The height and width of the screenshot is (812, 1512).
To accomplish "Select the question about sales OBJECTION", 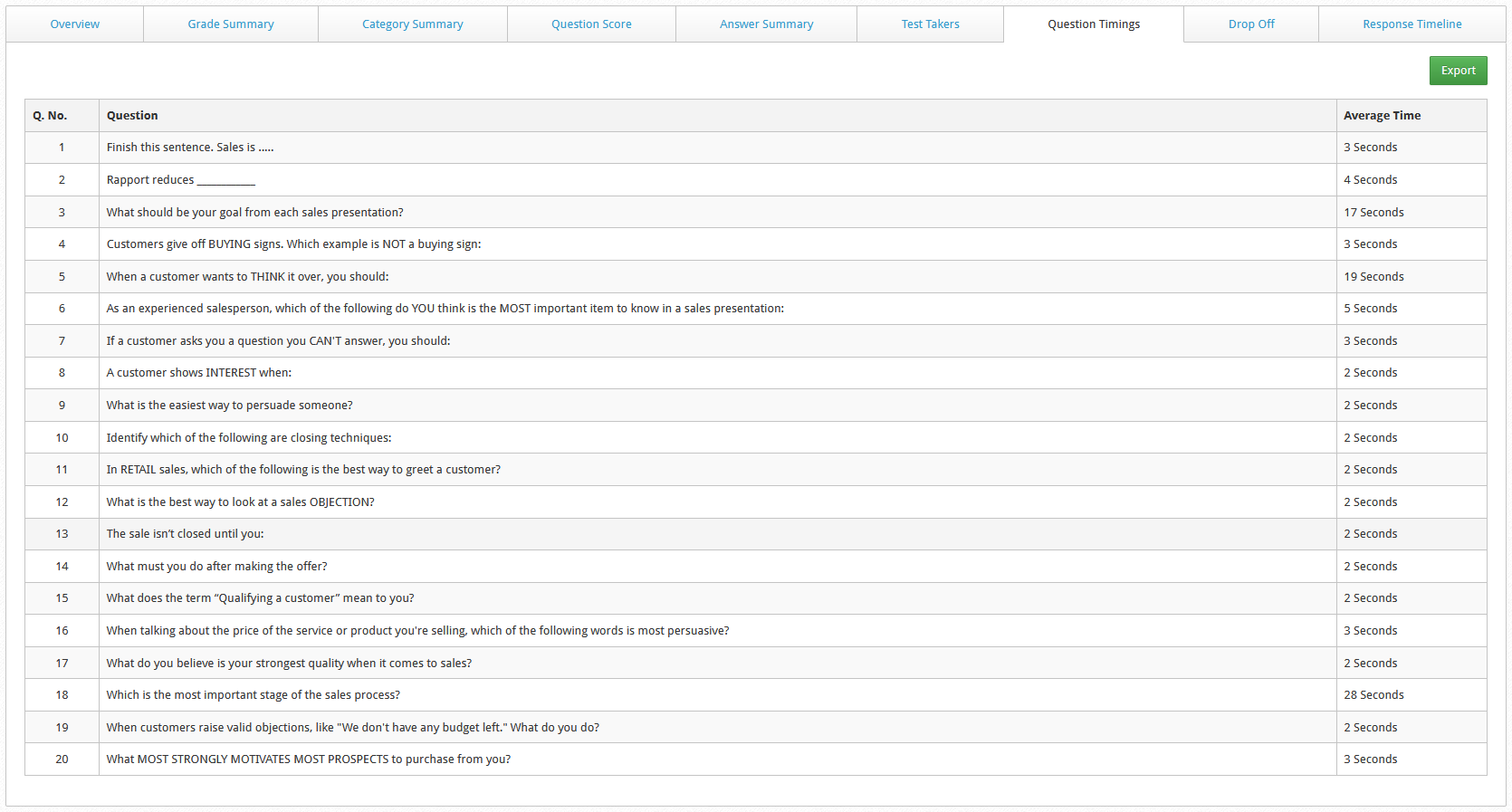I will click(x=240, y=502).
